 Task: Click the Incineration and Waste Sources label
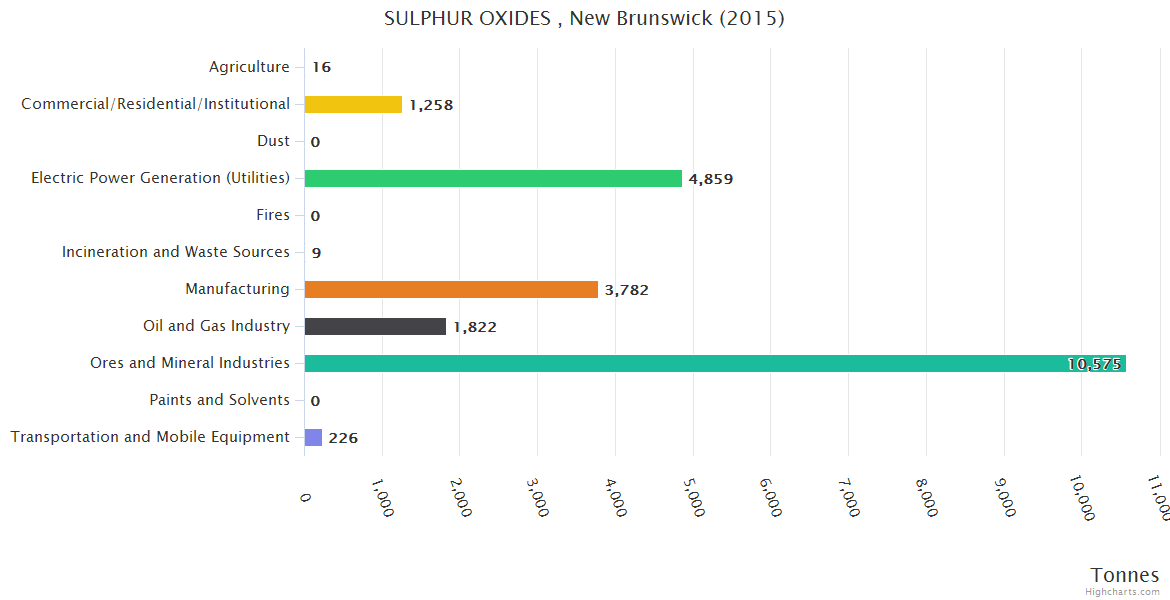[x=176, y=252]
